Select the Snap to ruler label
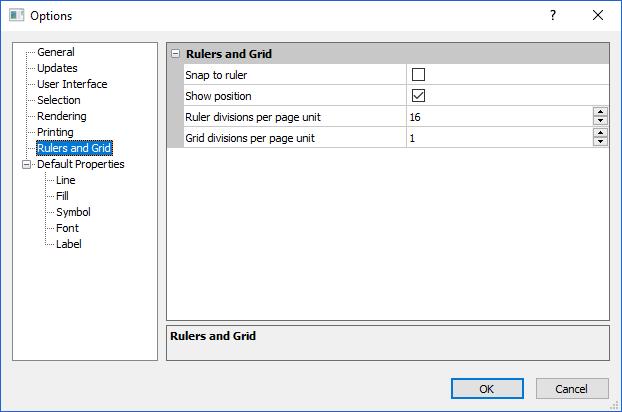622x412 pixels. coord(216,75)
